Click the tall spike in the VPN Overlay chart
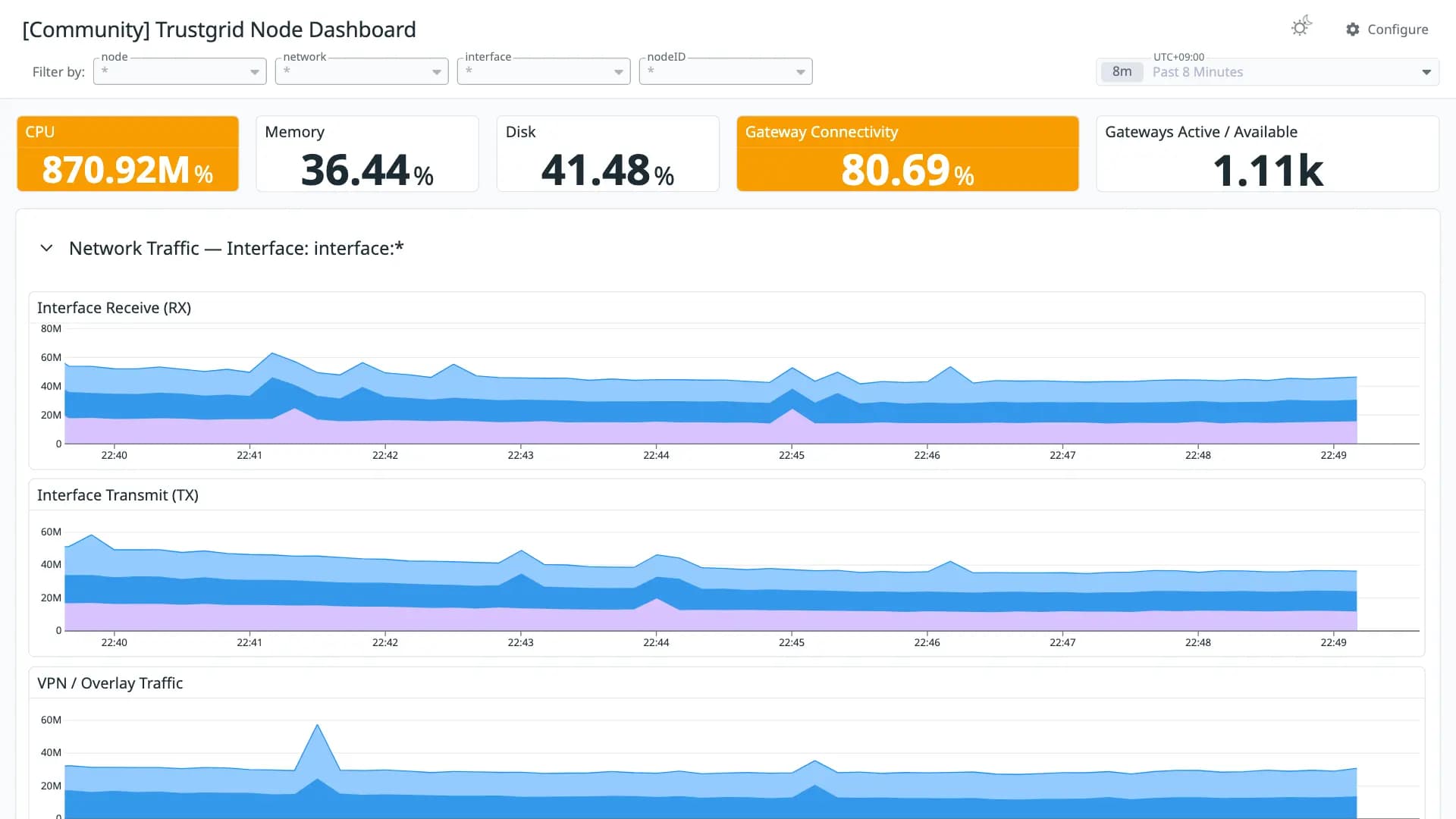Viewport: 1456px width, 819px height. 317,726
